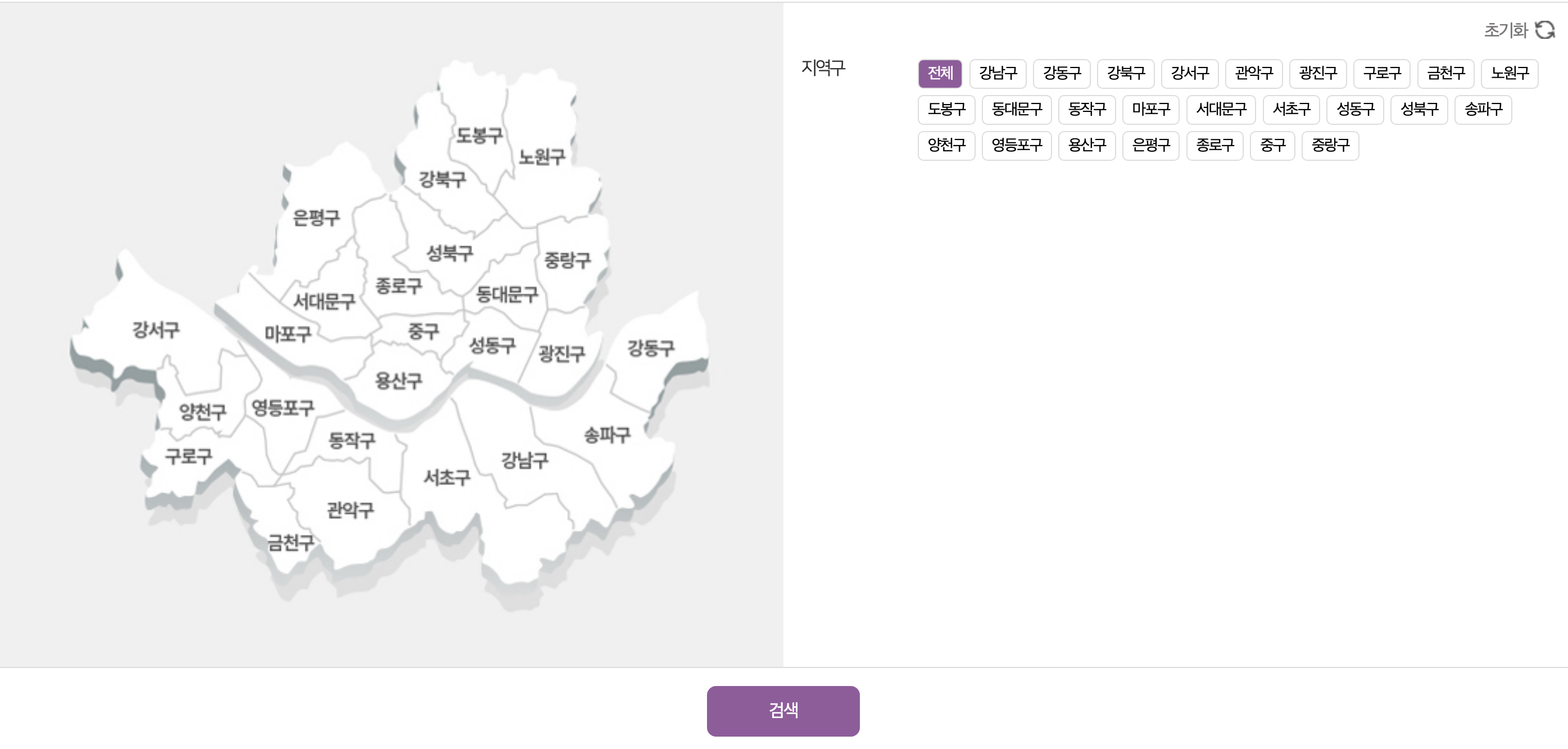Click 서초구 district on the map

(447, 477)
